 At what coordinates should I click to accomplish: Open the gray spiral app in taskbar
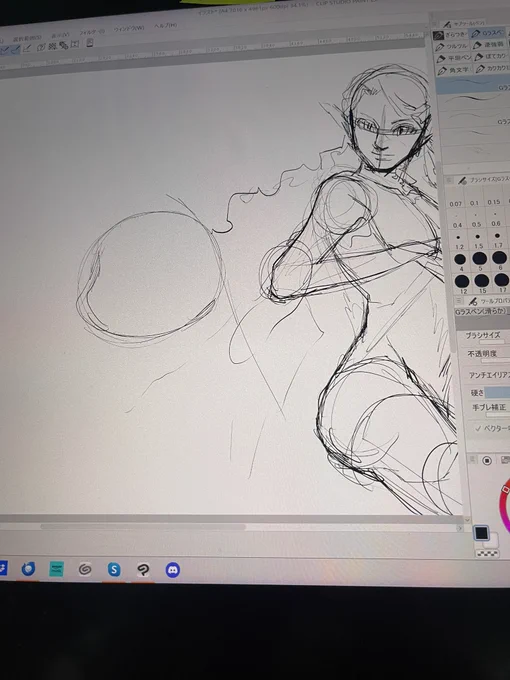coord(85,569)
